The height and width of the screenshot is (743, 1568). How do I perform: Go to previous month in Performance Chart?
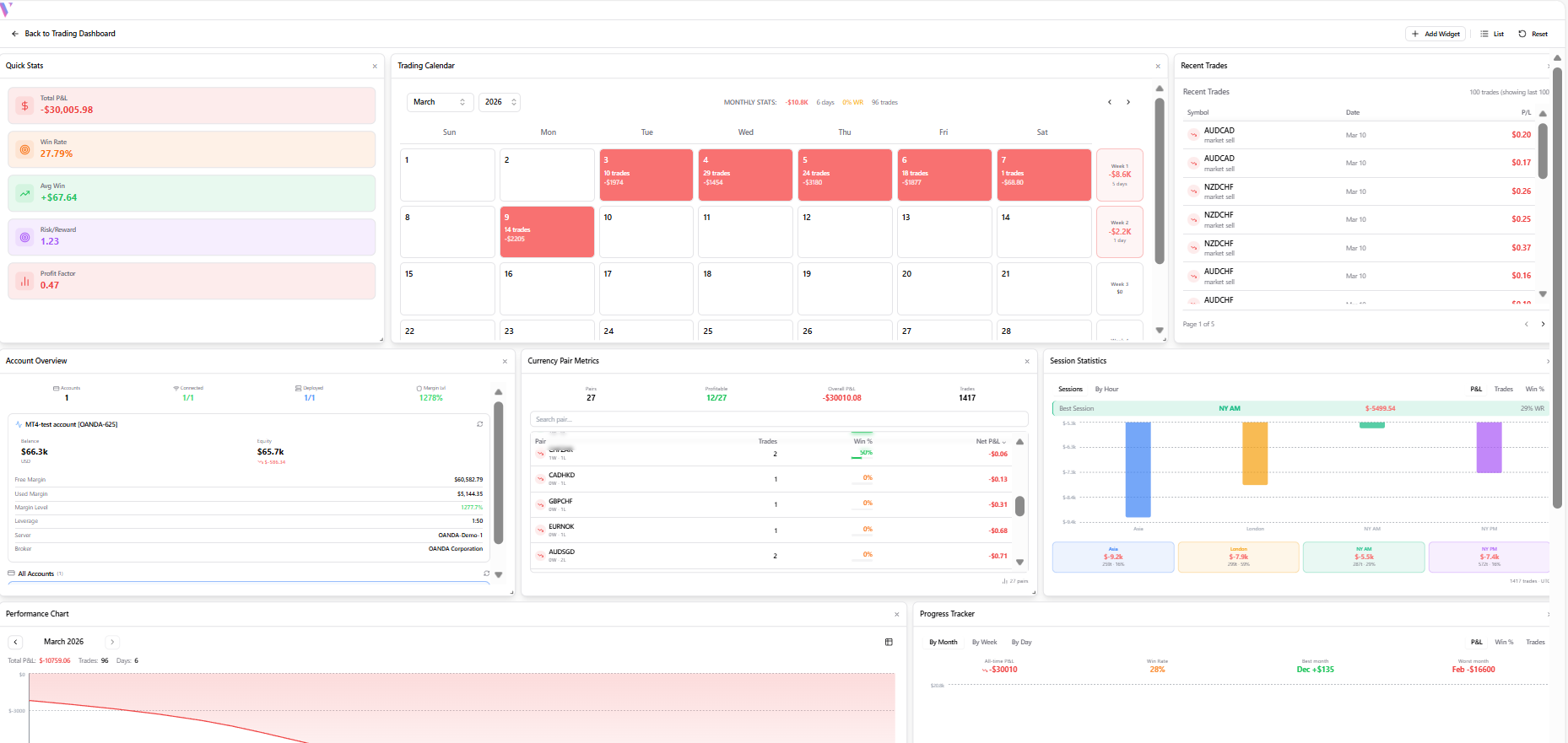(15, 642)
